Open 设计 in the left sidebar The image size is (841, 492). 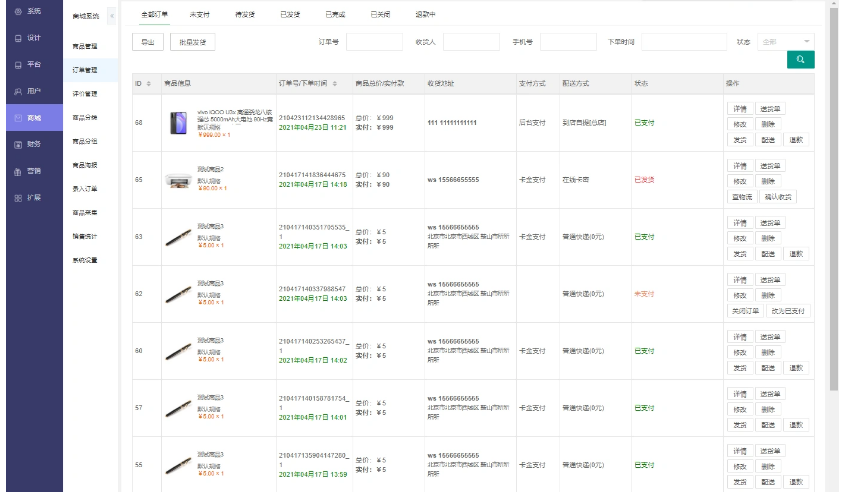30,38
